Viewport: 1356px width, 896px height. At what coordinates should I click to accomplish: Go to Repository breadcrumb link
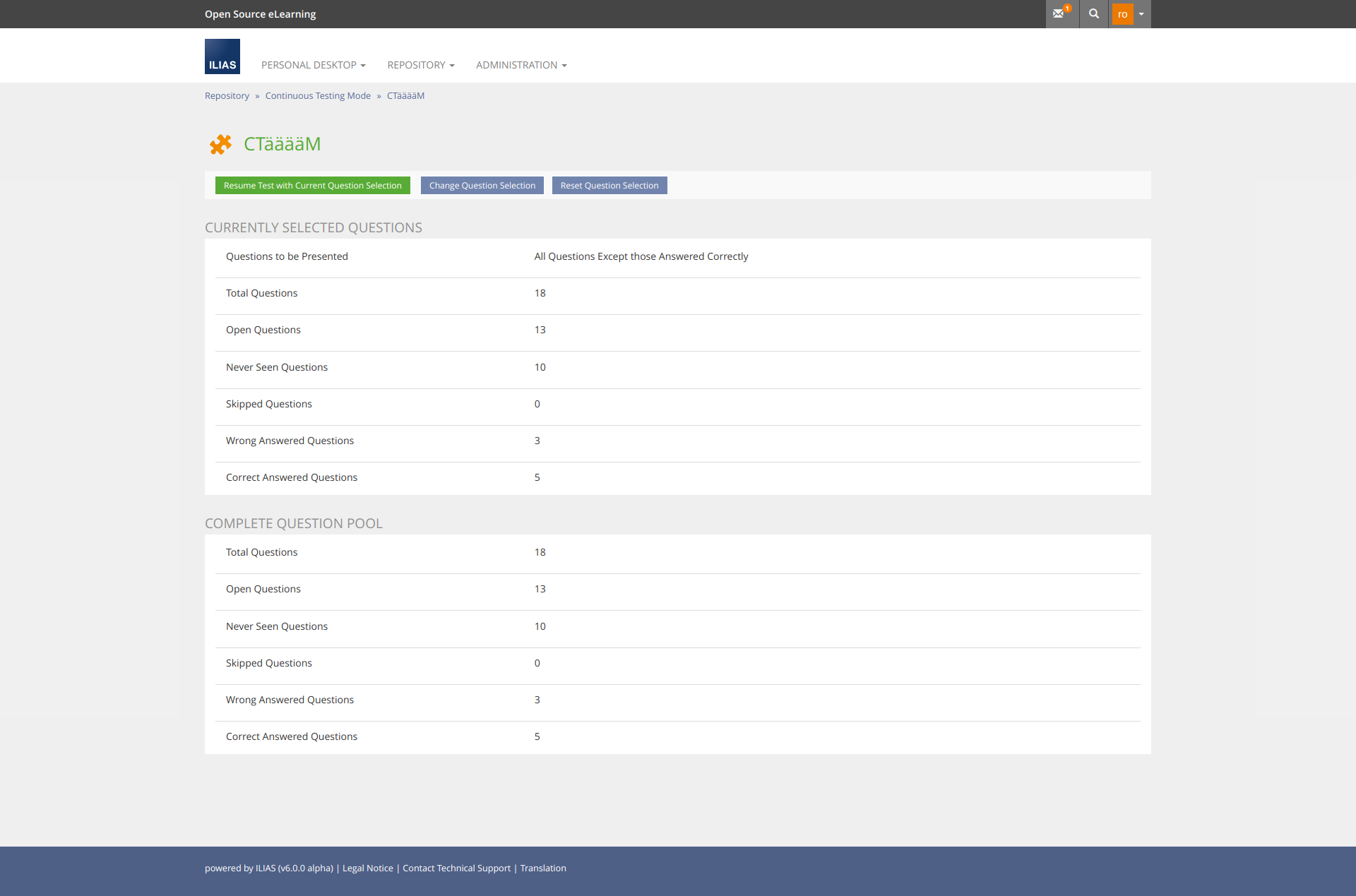[227, 96]
